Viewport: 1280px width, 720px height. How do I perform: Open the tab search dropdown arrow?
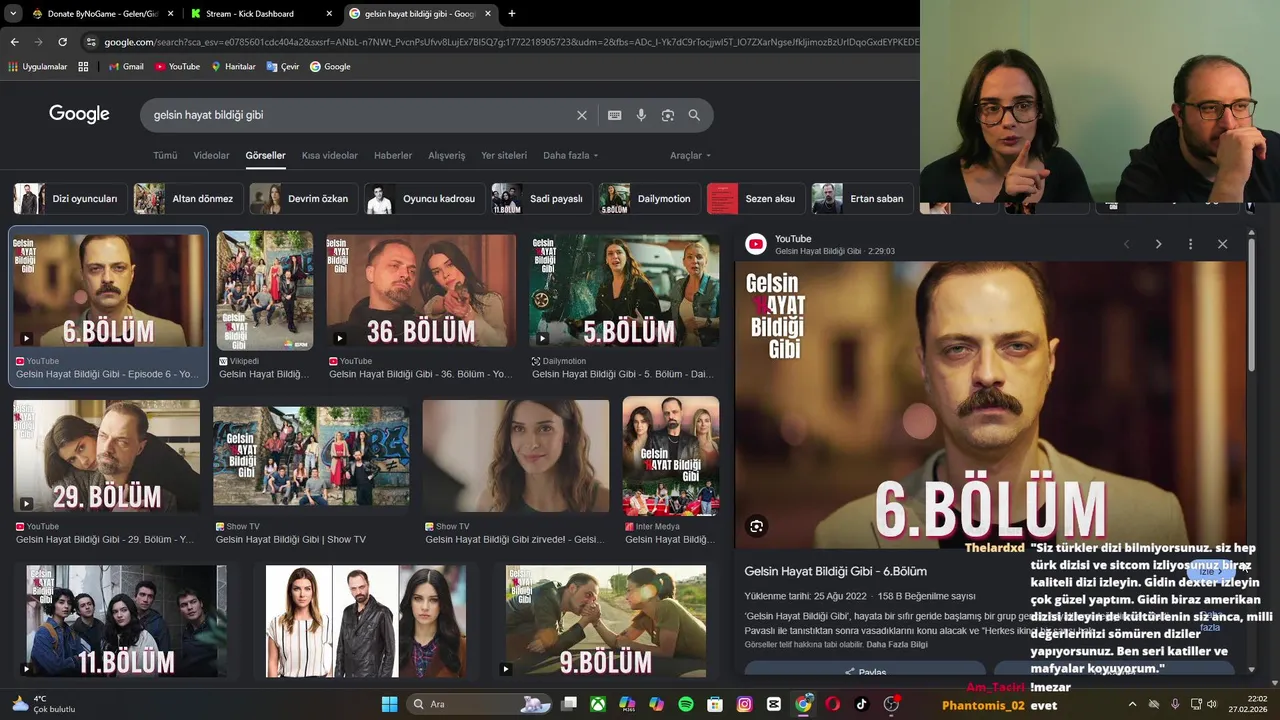(11, 14)
